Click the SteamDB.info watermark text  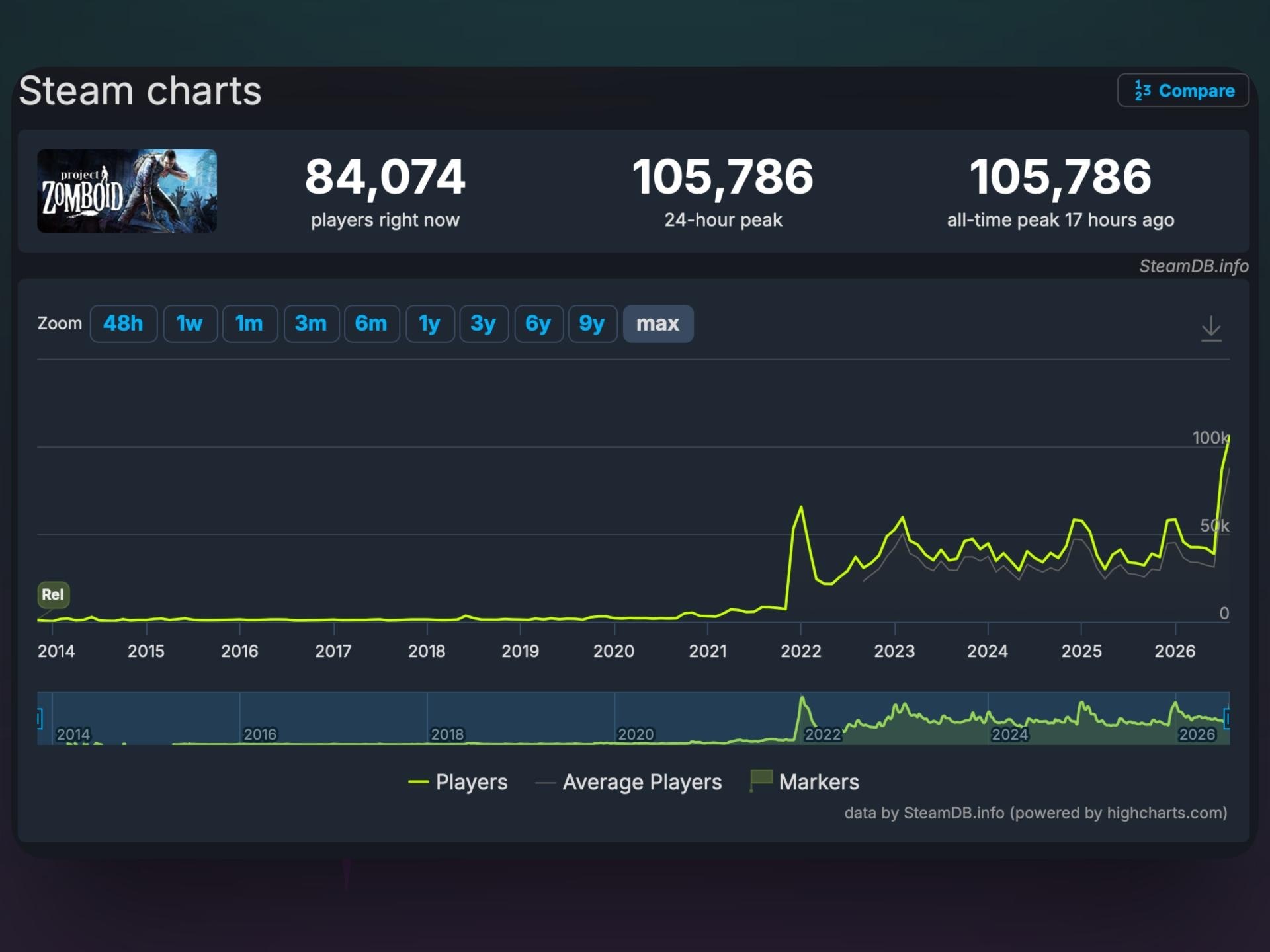tap(1193, 266)
